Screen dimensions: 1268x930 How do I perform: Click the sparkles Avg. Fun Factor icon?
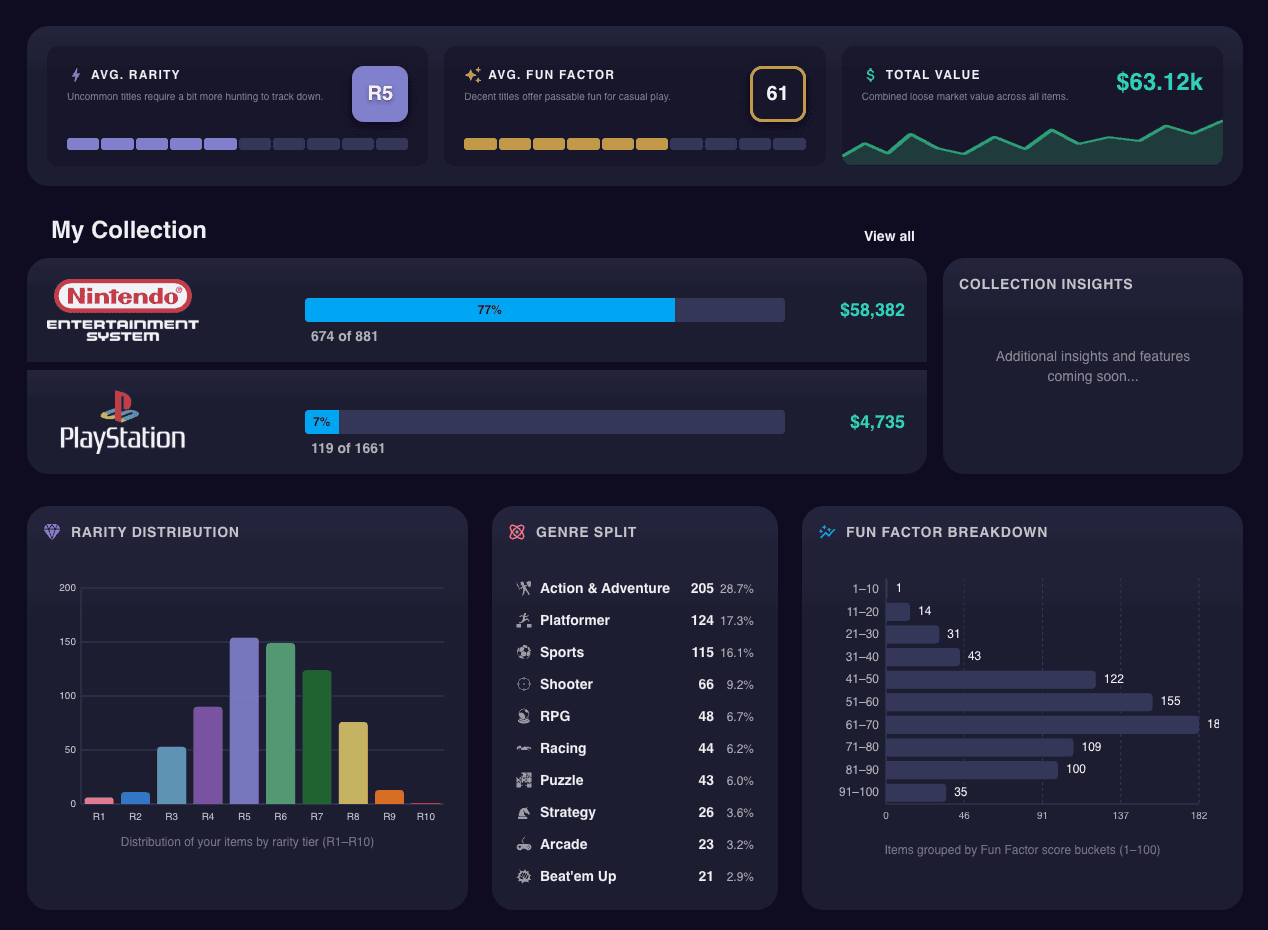(471, 74)
